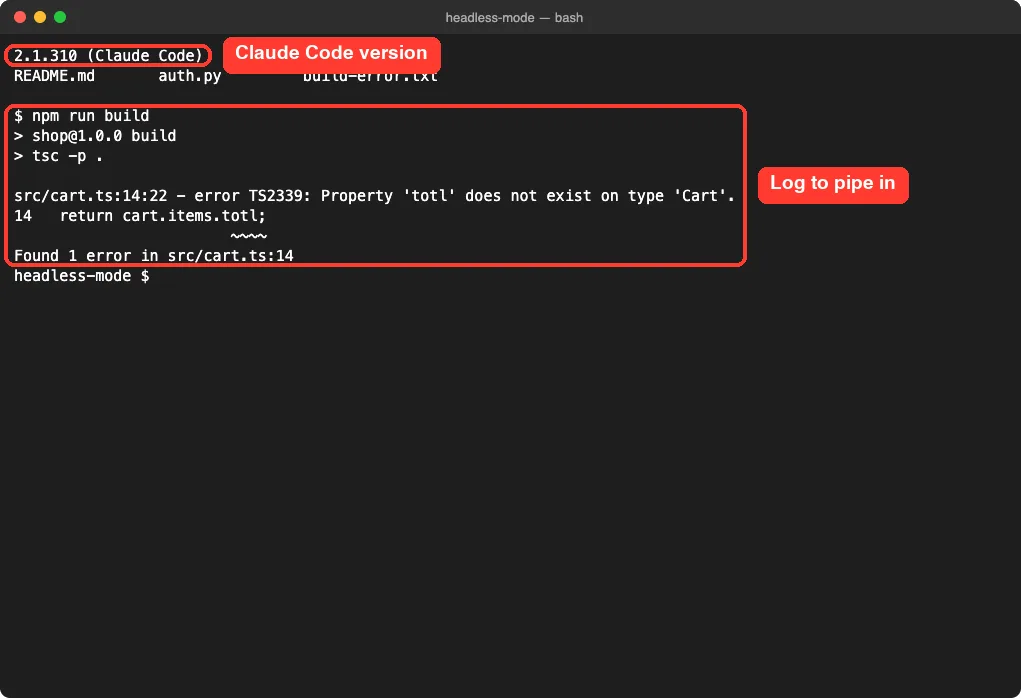Click the '> shop@1.0.0 build' line

click(x=95, y=136)
